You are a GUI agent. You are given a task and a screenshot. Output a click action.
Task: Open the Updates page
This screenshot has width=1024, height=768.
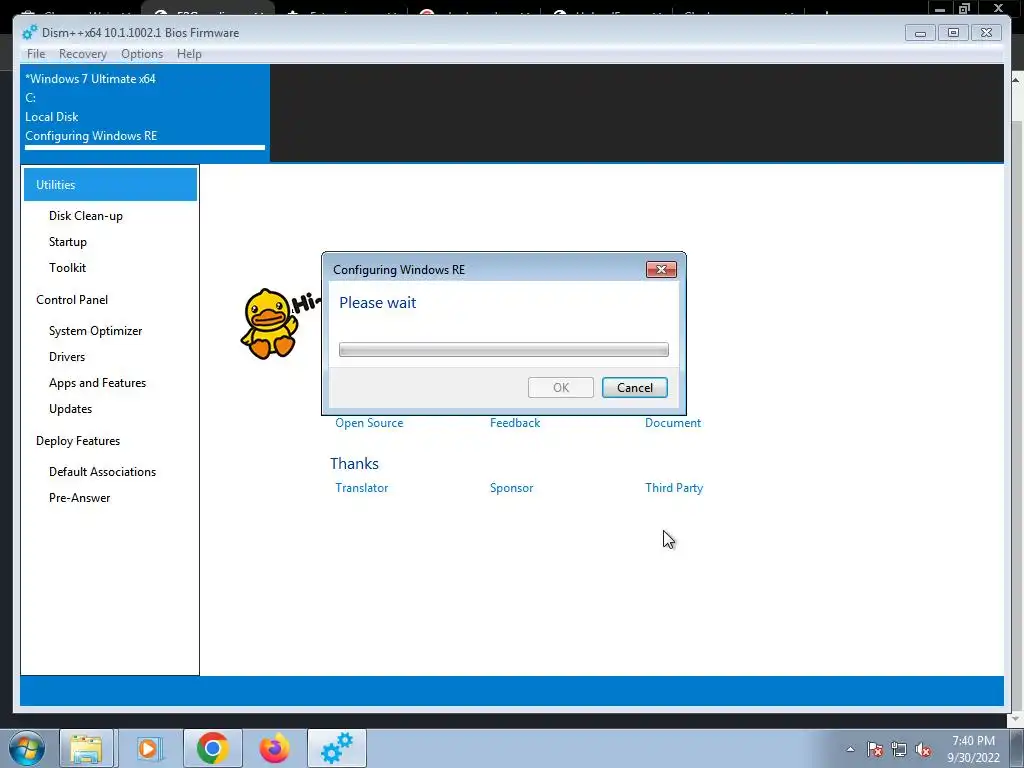[70, 409]
